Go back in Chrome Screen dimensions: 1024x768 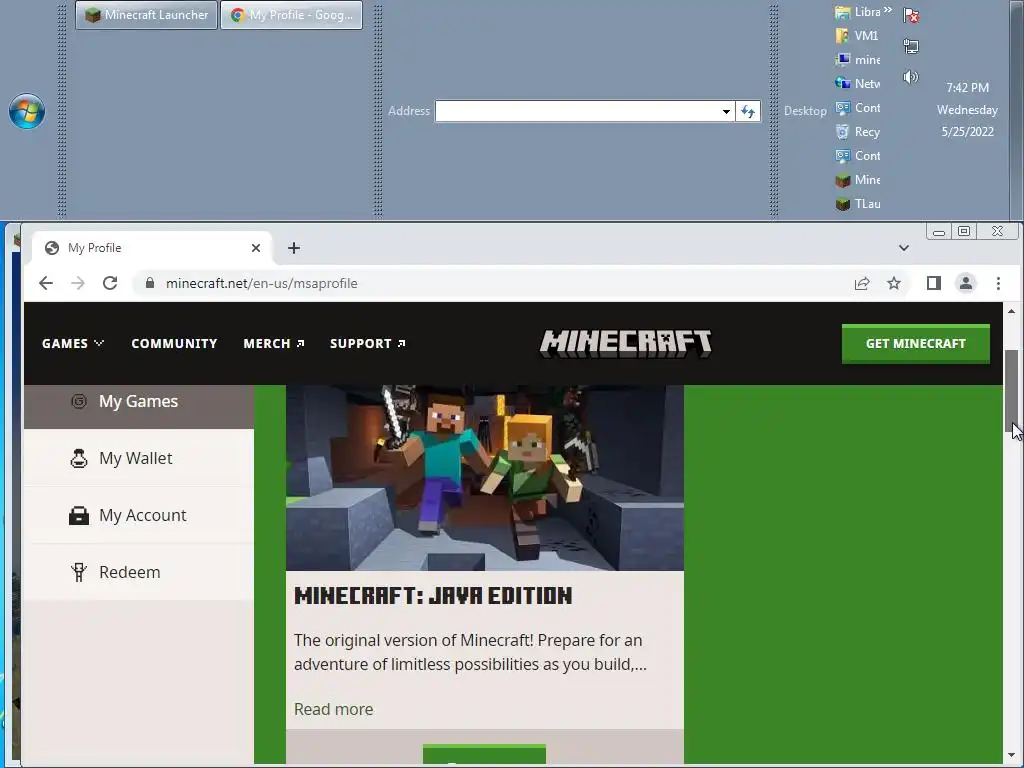(x=46, y=283)
